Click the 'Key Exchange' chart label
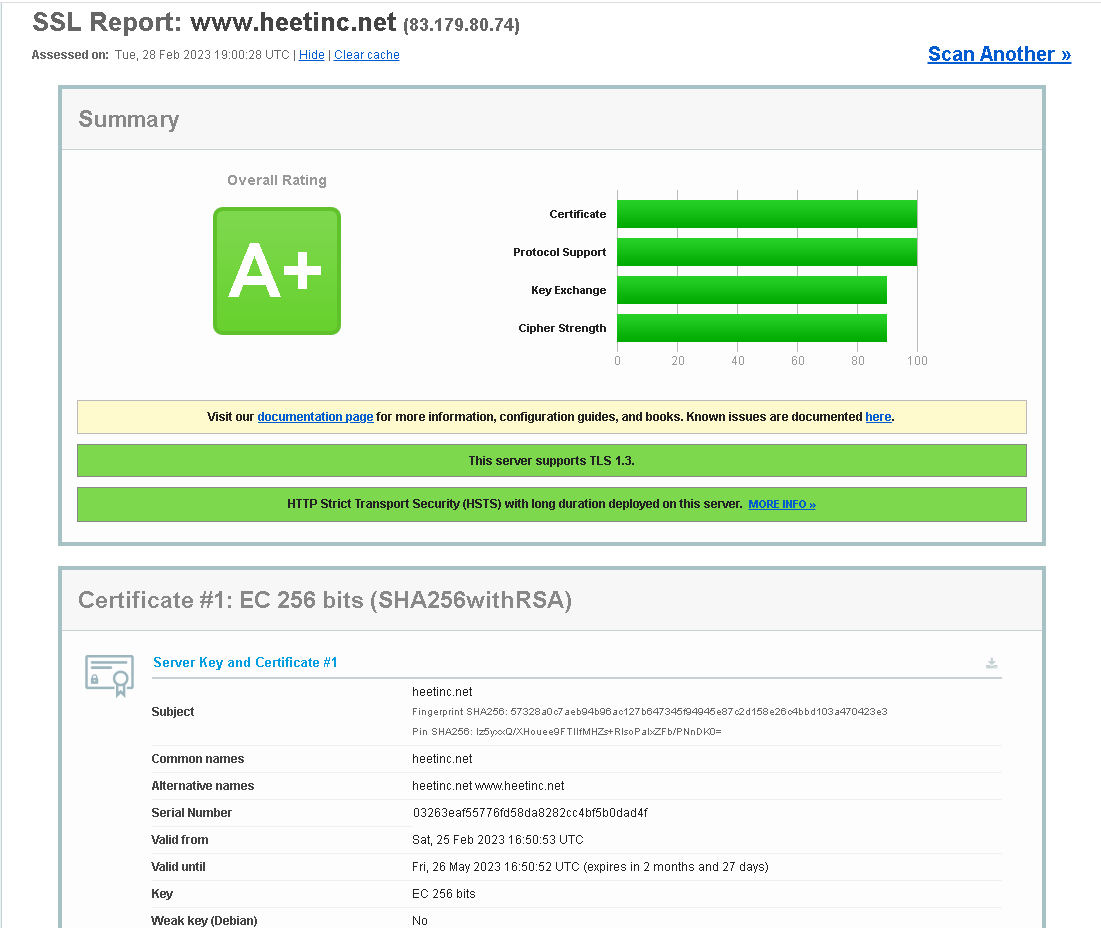Screen dimensions: 1101x928 coord(569,290)
